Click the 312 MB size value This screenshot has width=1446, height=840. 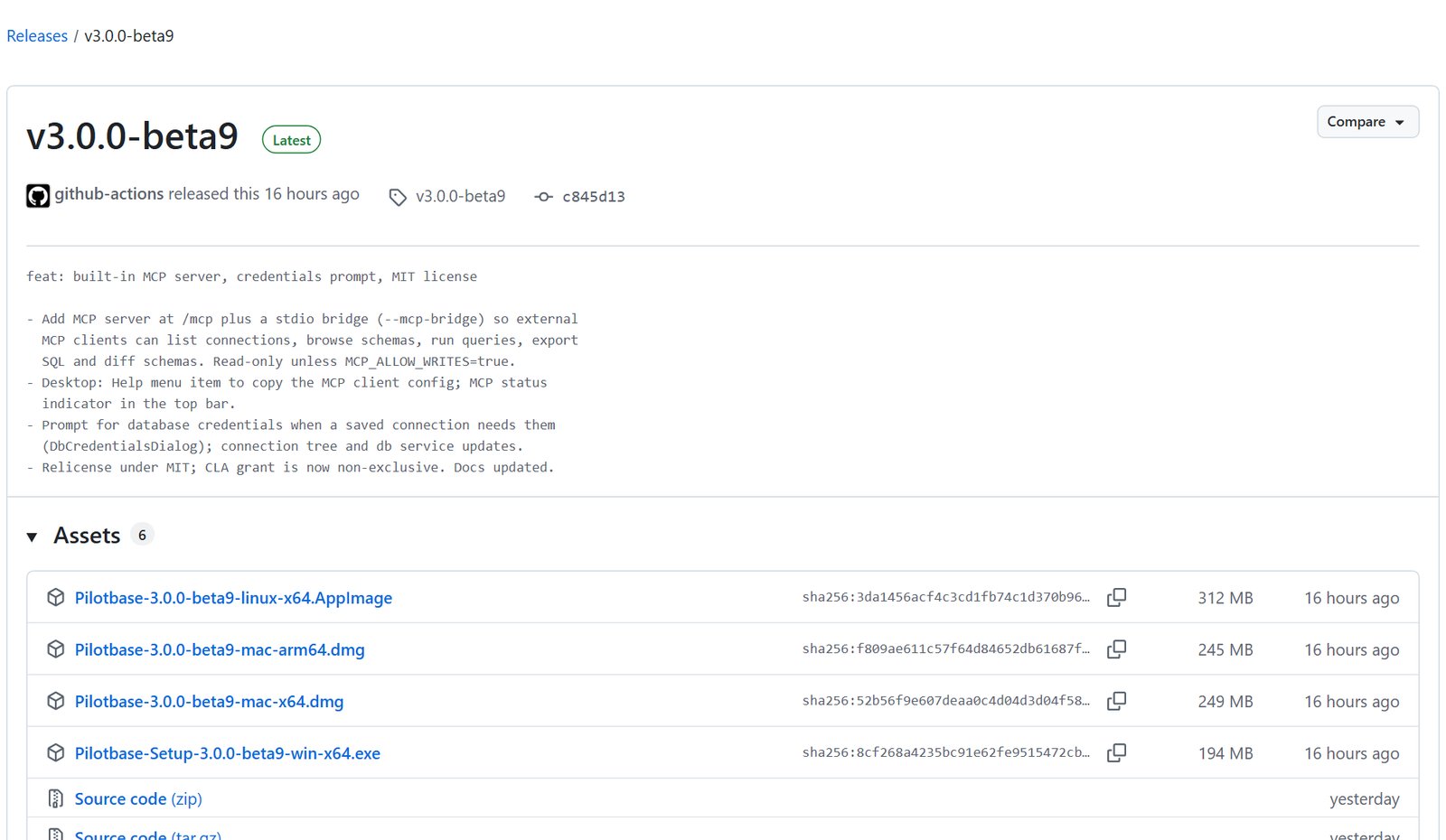click(x=1225, y=598)
